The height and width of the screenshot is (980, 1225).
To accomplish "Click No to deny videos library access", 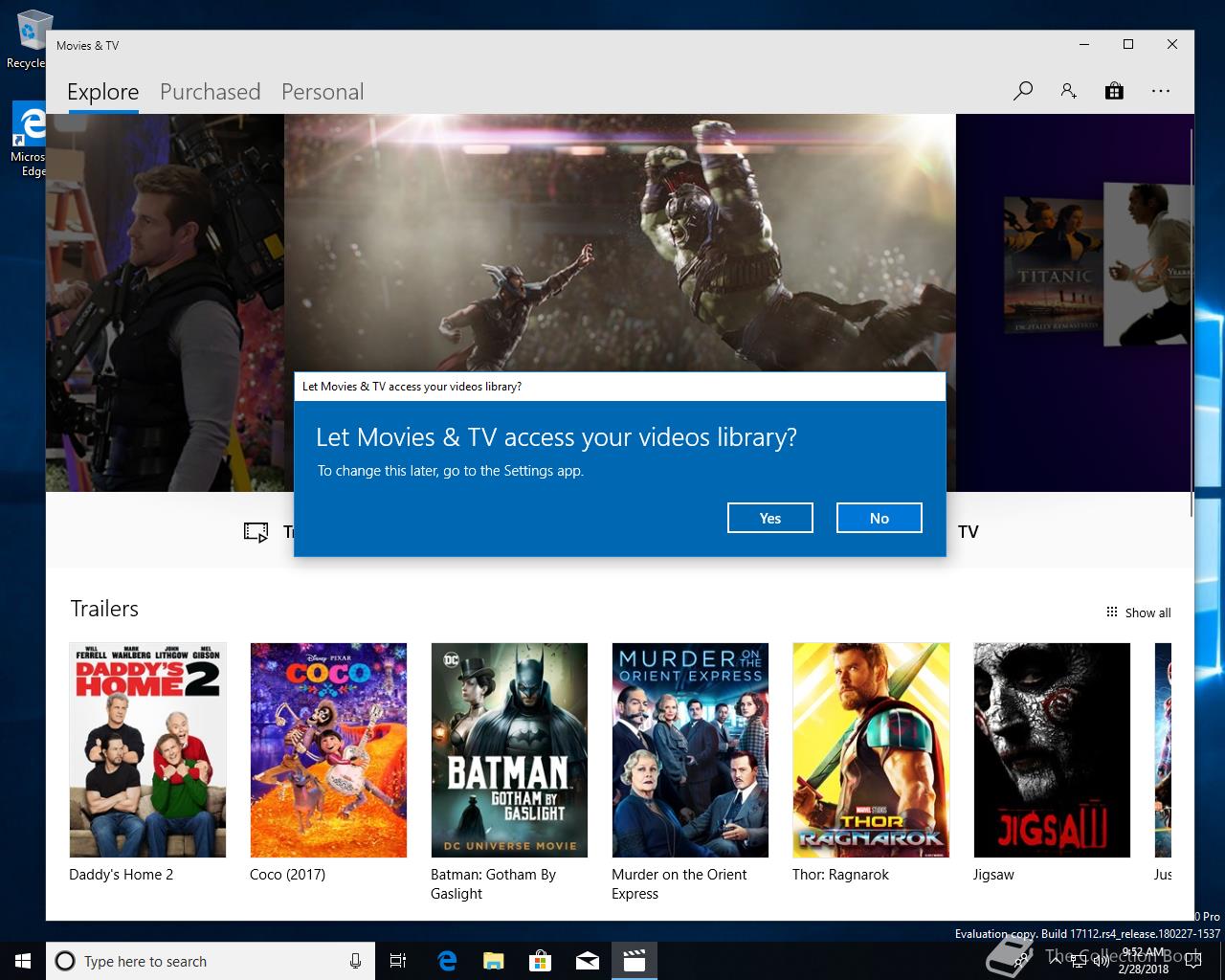I will pyautogui.click(x=880, y=518).
